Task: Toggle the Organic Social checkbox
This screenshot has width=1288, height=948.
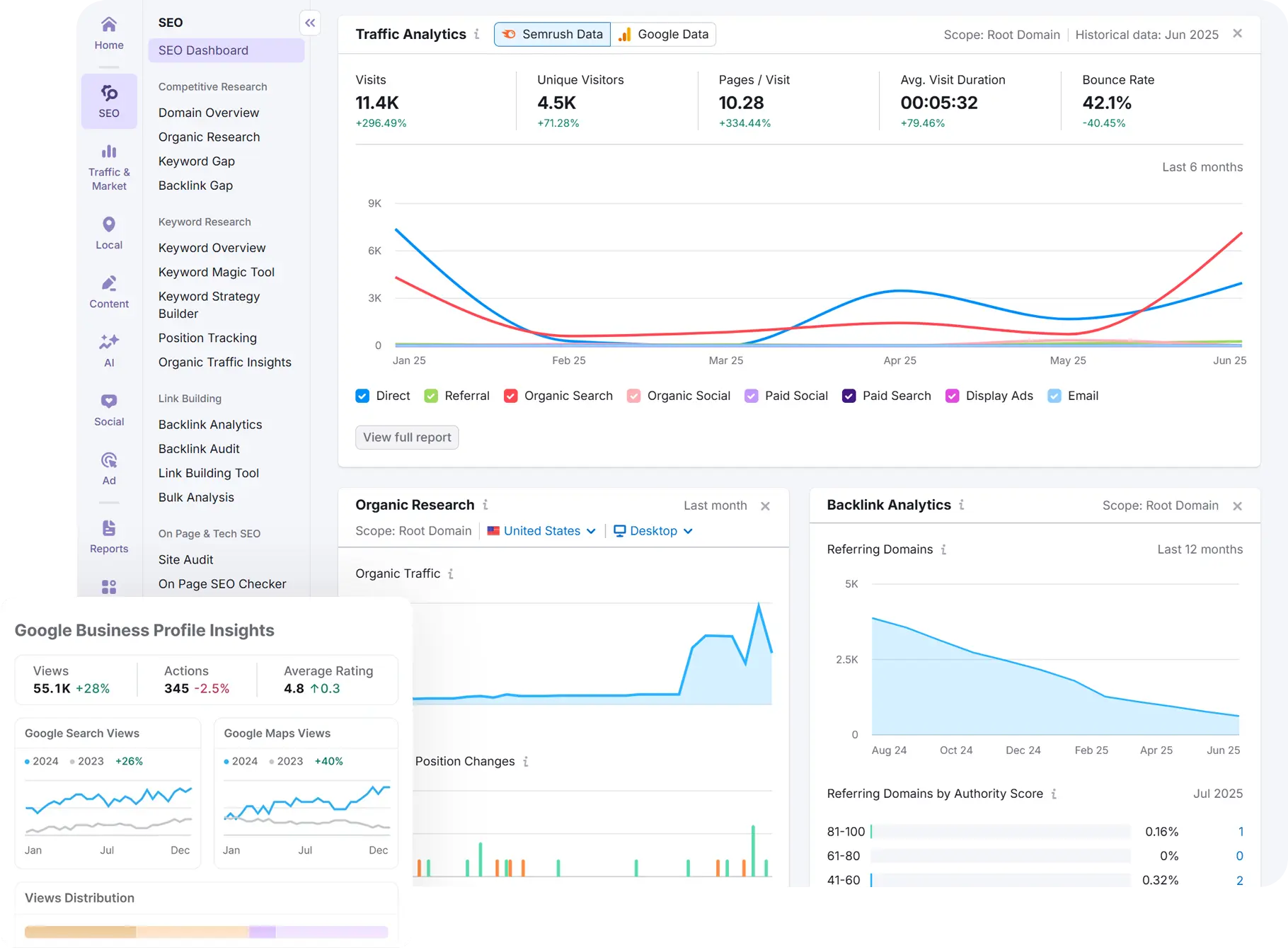Action: pos(634,396)
